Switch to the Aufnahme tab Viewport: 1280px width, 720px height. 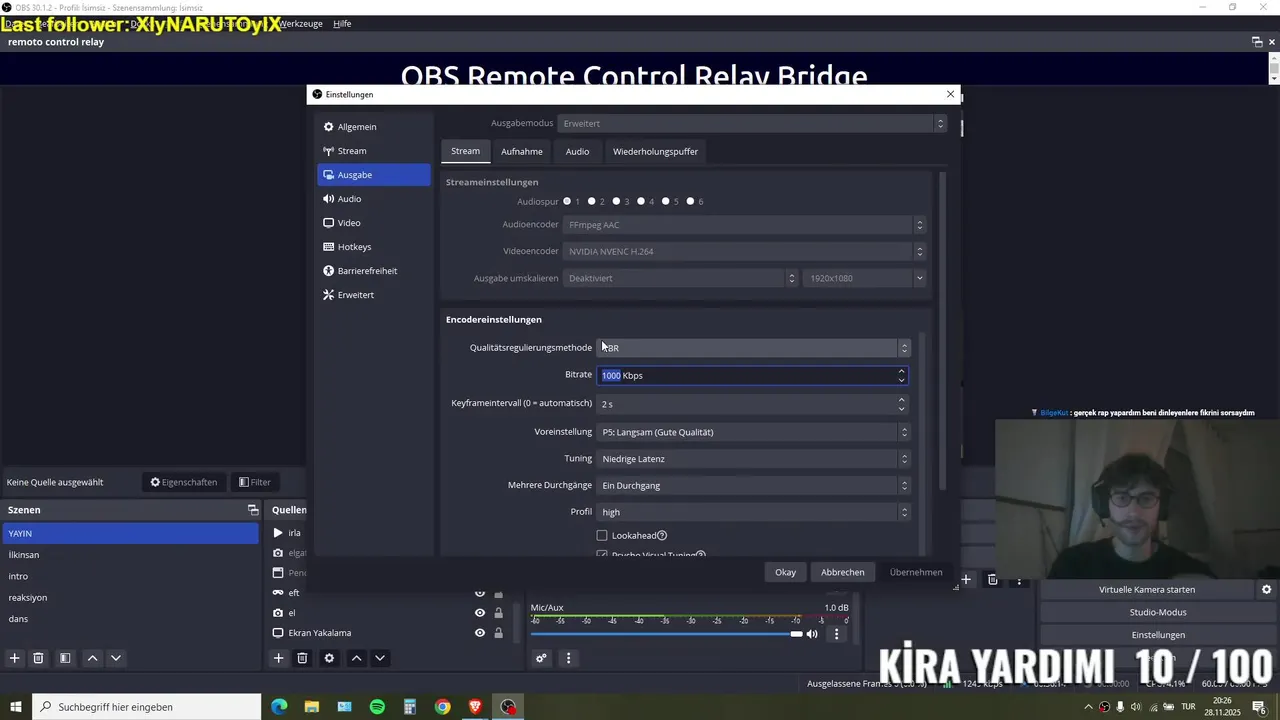[522, 151]
